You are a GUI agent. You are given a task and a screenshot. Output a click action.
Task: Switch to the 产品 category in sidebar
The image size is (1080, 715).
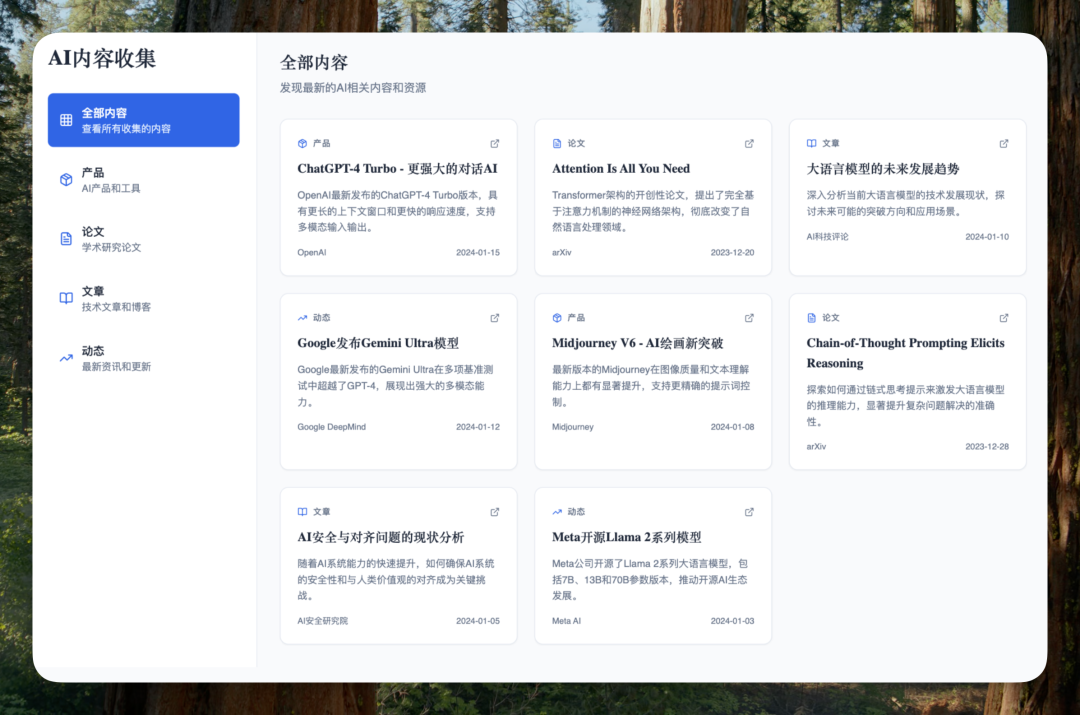click(x=143, y=180)
